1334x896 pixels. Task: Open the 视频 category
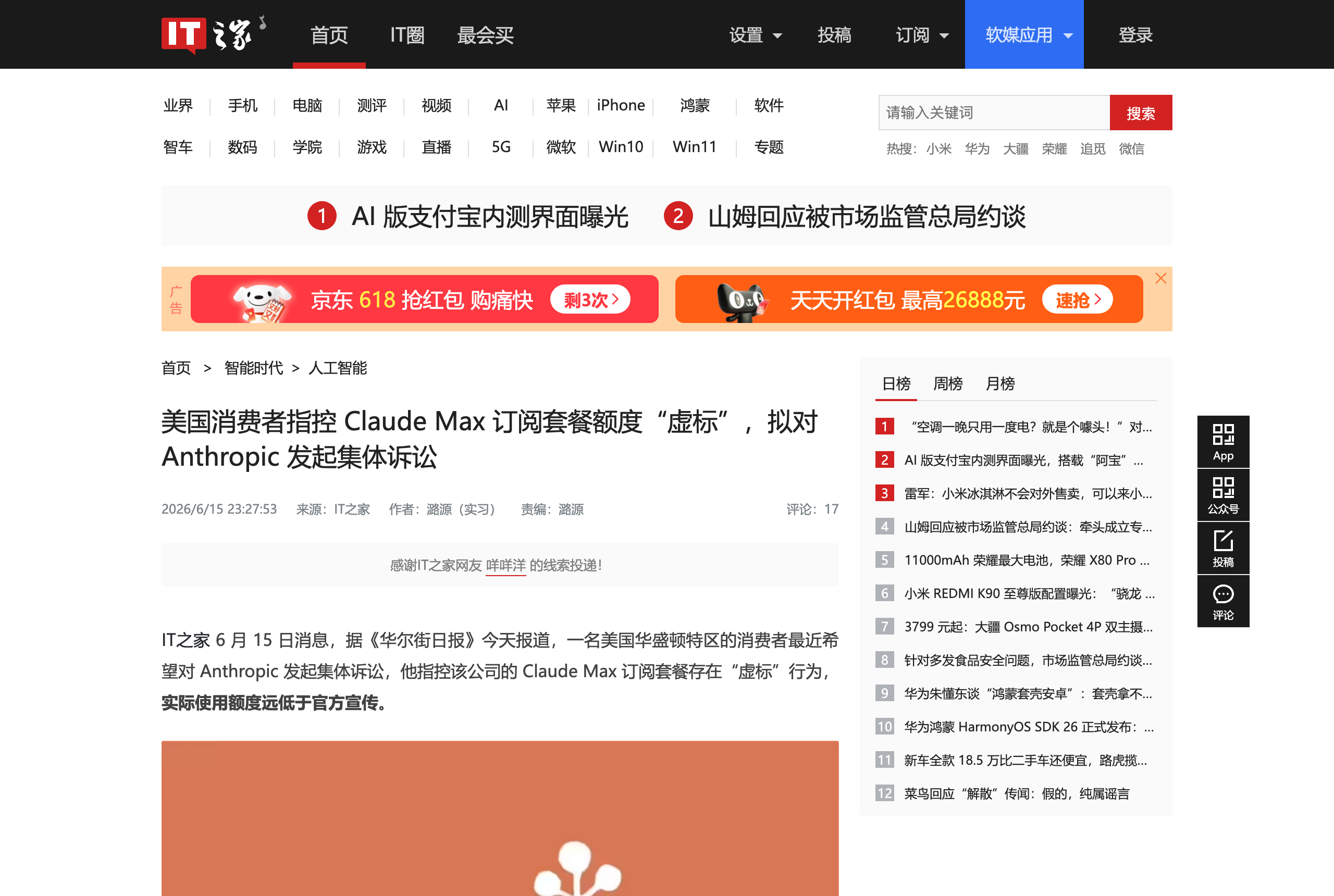pos(436,106)
